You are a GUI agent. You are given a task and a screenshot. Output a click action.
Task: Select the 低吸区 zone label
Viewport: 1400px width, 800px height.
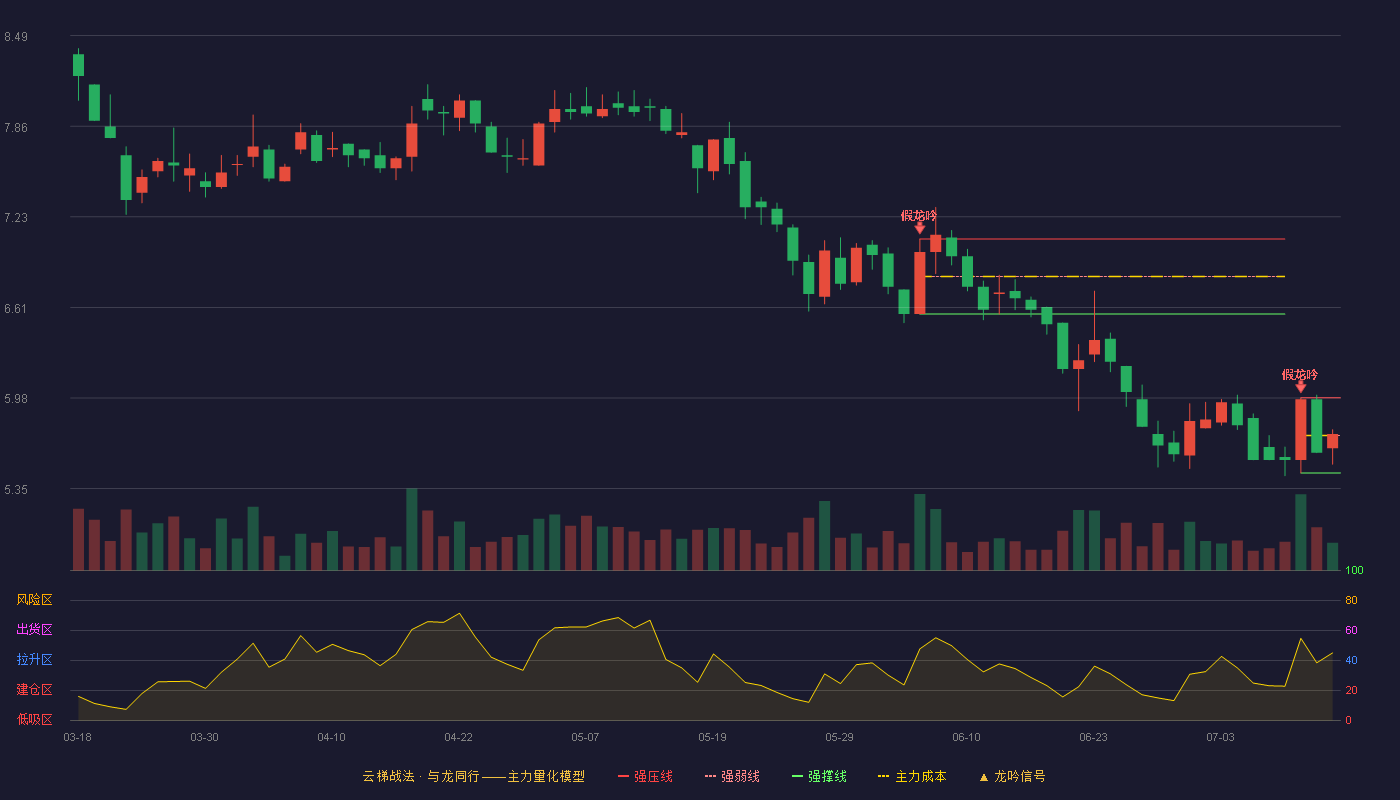tap(34, 719)
